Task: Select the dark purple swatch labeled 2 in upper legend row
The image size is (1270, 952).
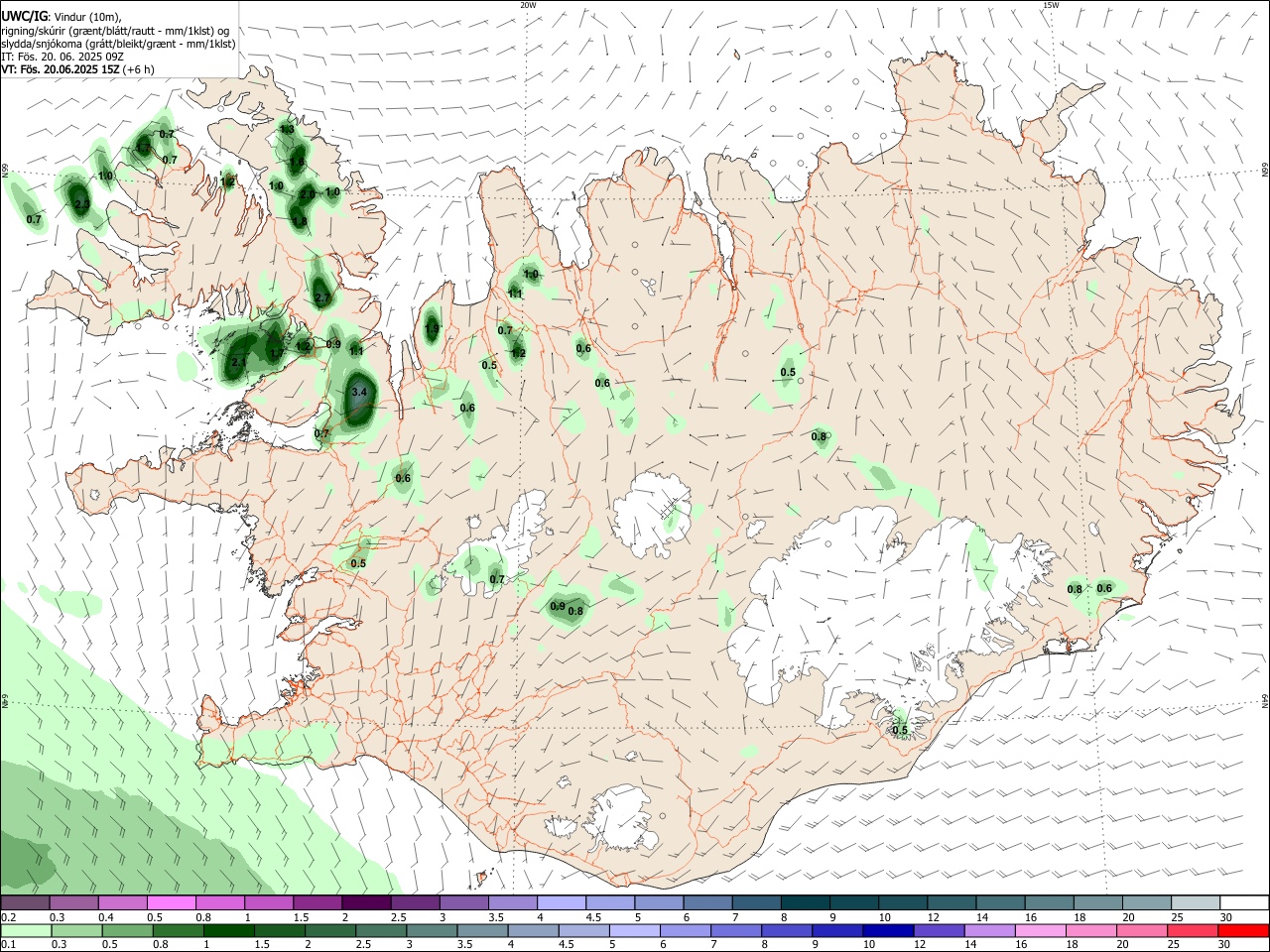Action: (x=366, y=902)
